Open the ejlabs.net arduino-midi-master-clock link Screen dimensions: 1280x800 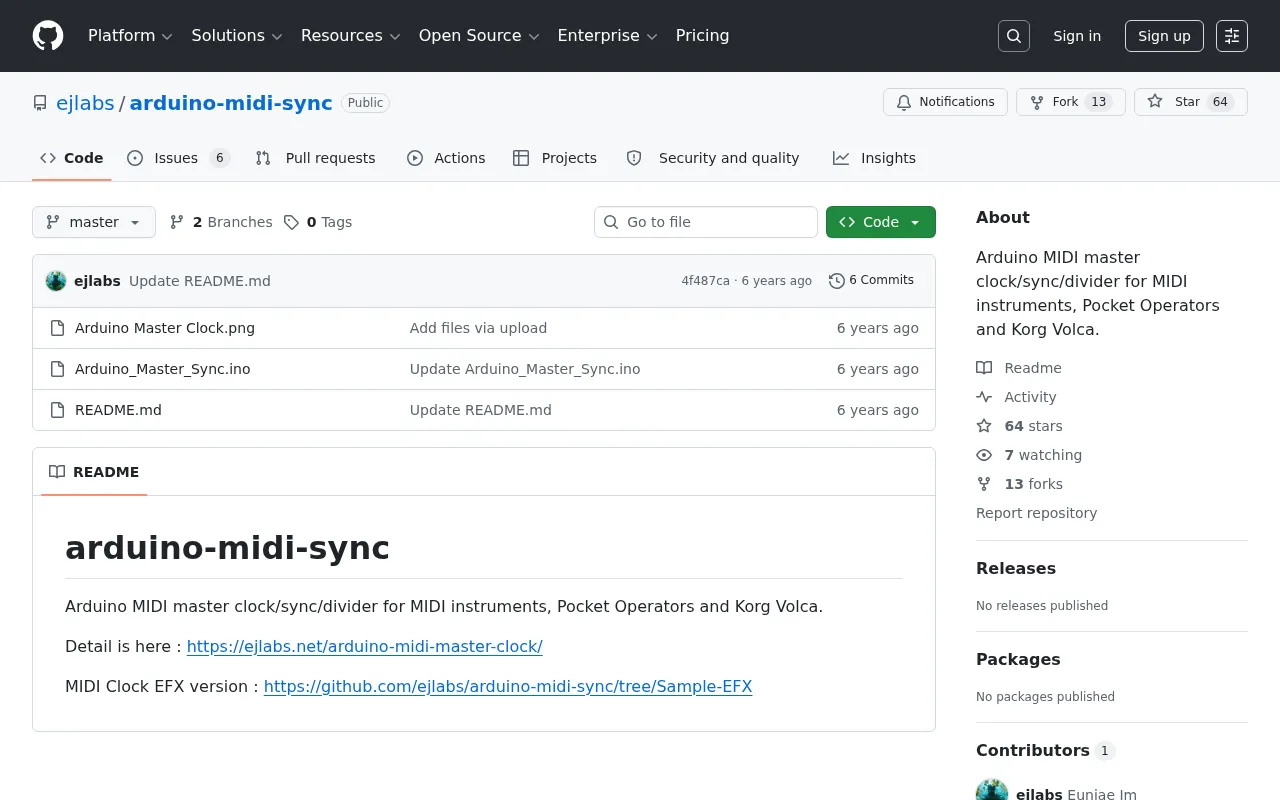coord(365,646)
